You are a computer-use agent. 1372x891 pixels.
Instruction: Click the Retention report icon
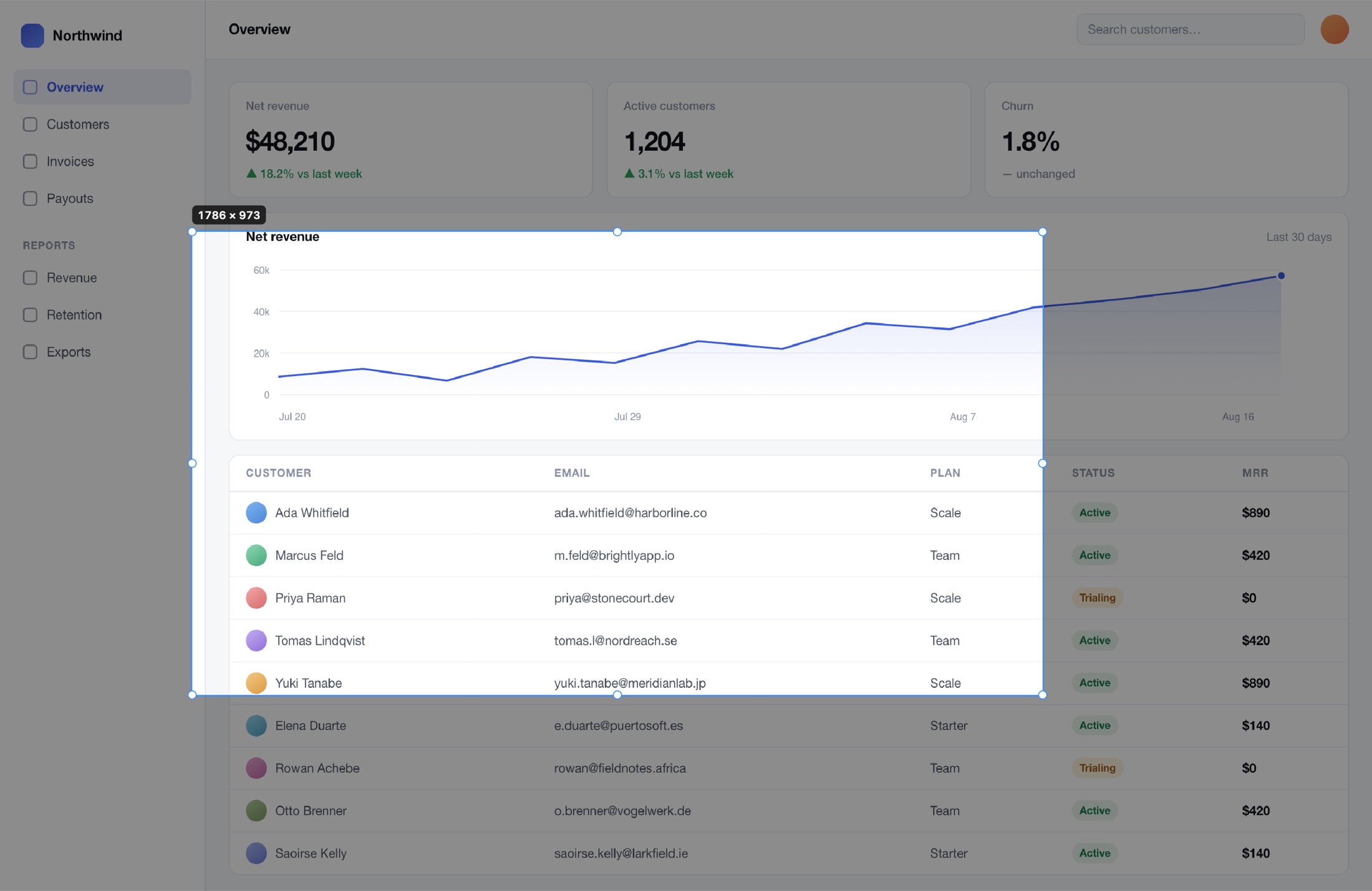click(x=30, y=315)
